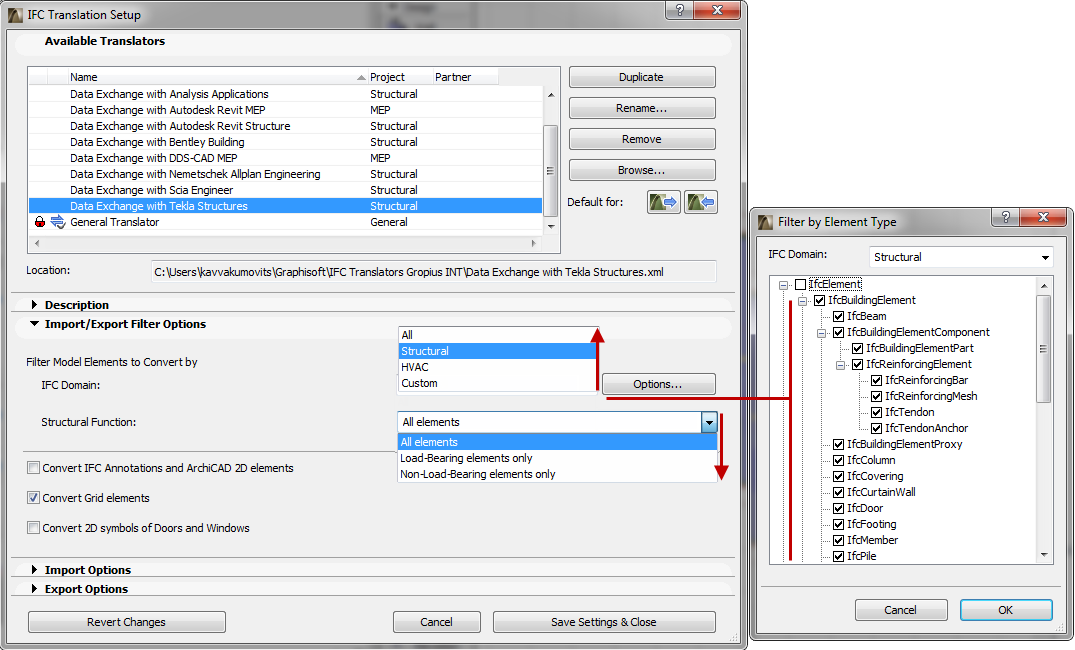Click the red lock icon beside General Translator
The height and width of the screenshot is (650, 1075).
click(40, 222)
